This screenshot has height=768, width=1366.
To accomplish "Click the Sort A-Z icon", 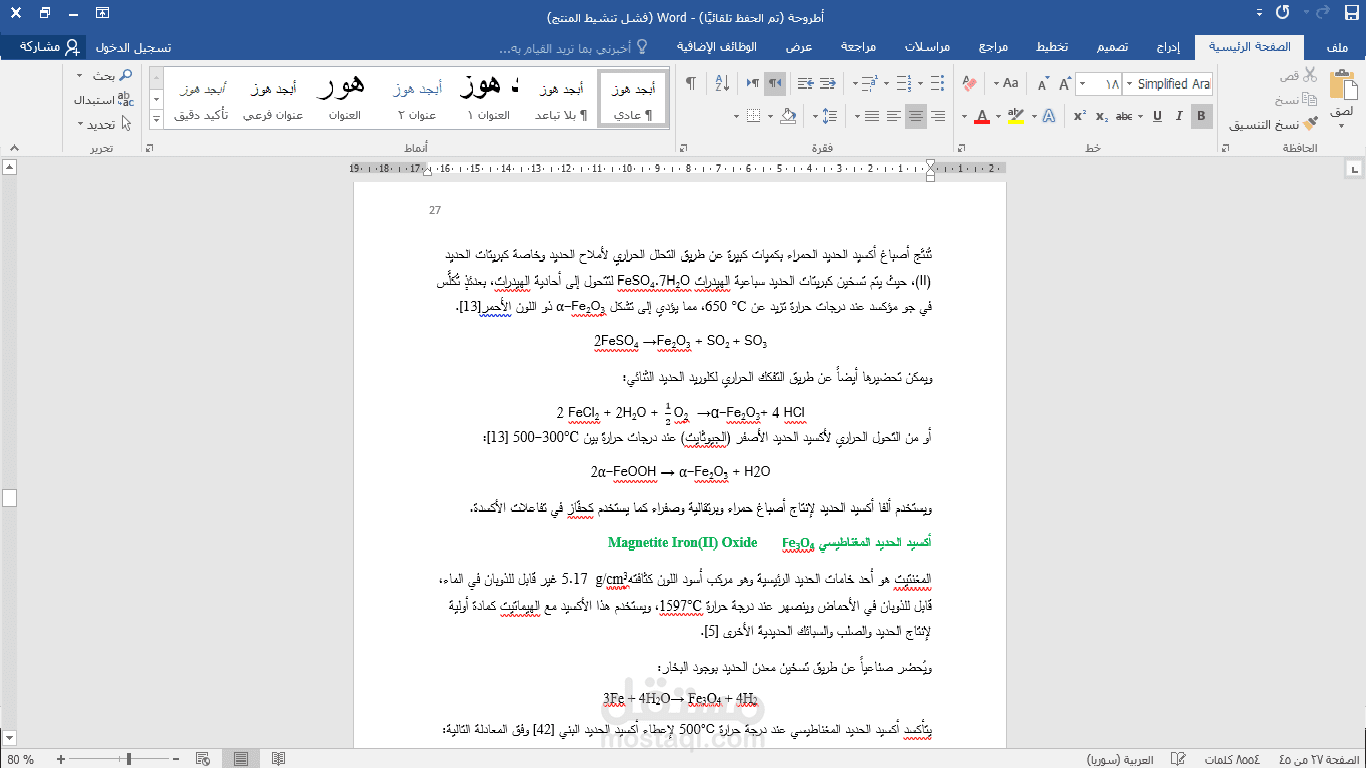I will (722, 83).
